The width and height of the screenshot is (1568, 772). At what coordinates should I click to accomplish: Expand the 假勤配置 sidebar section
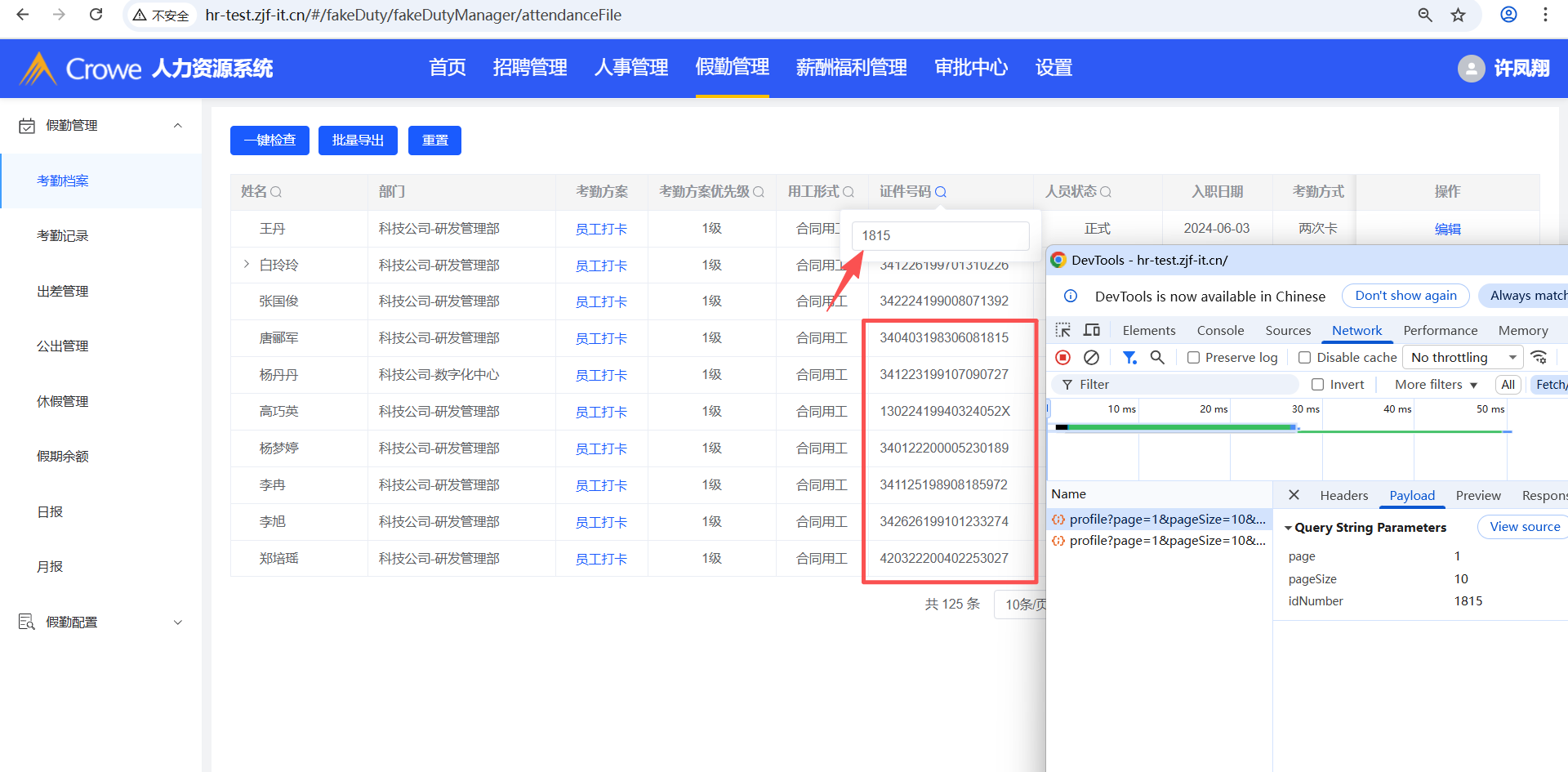coord(178,623)
